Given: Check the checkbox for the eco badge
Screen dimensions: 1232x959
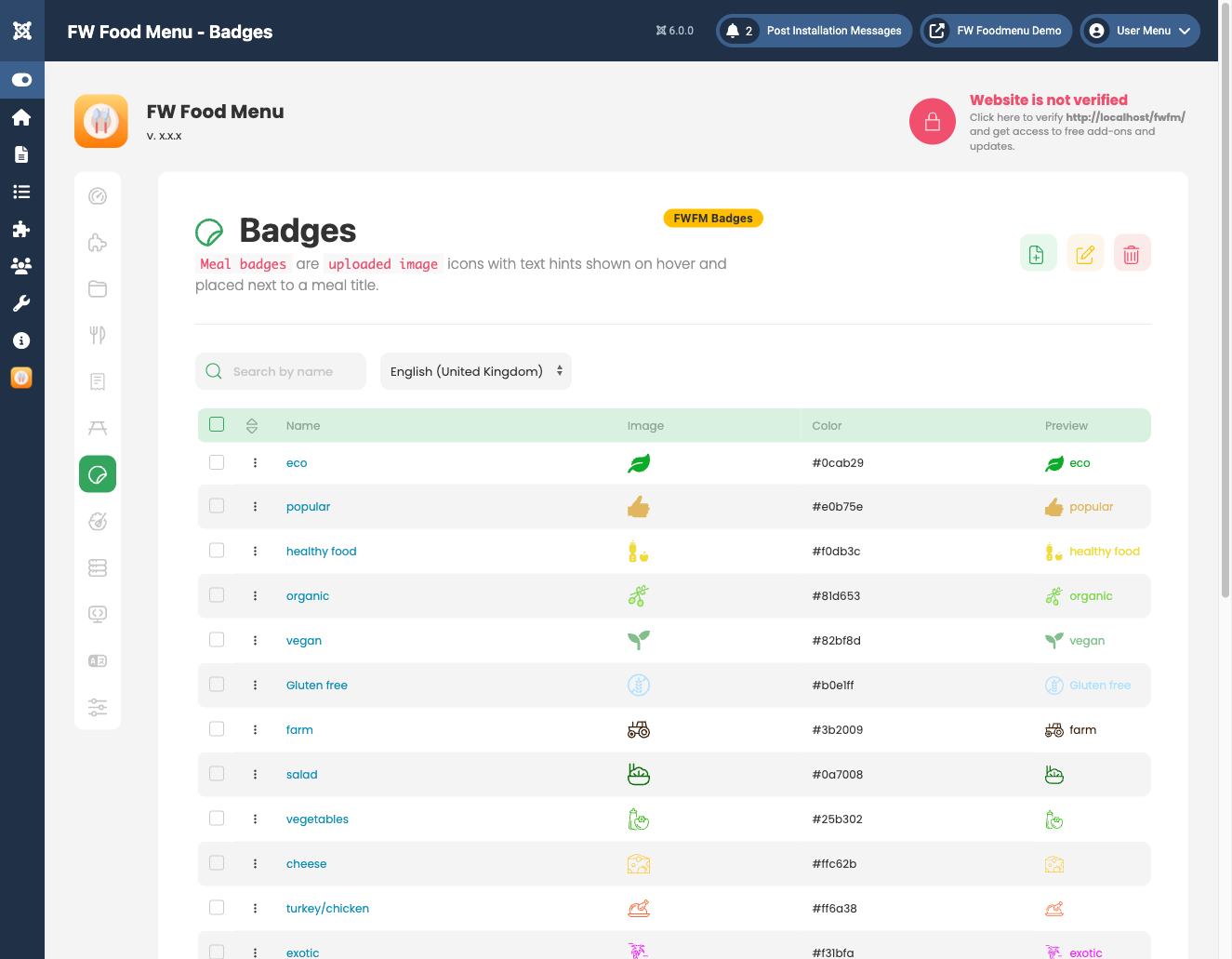Looking at the screenshot, I should click(x=217, y=461).
